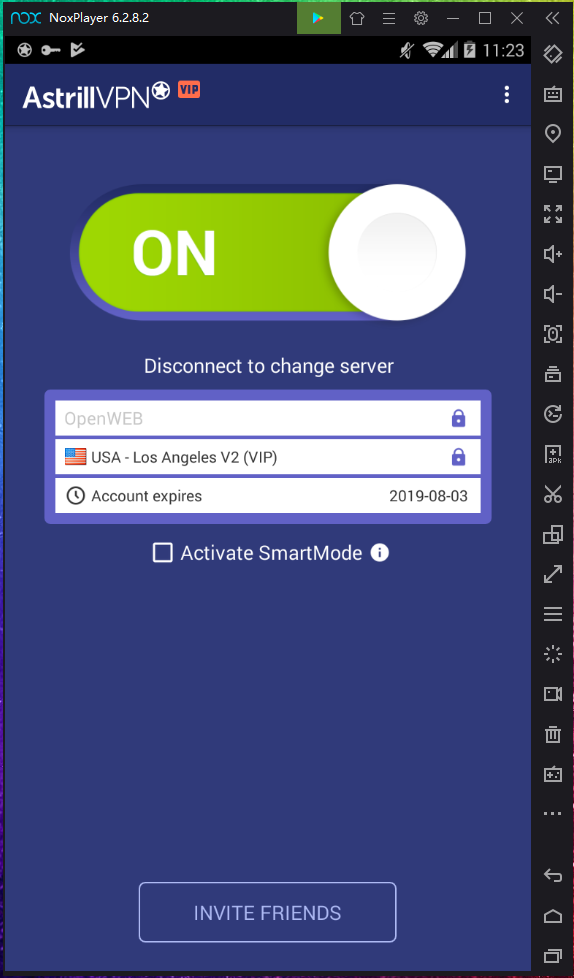Open Google Play icon in Nox title bar
The width and height of the screenshot is (574, 978).
click(318, 18)
